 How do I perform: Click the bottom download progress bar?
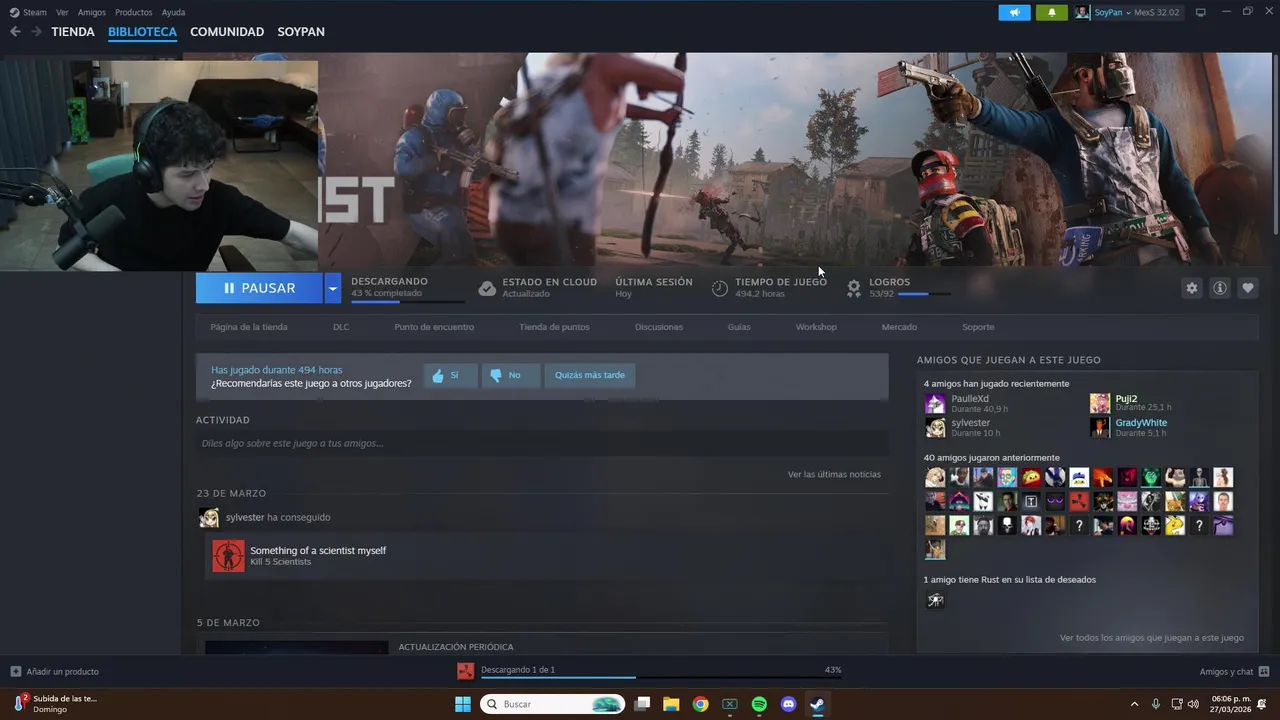click(x=661, y=678)
